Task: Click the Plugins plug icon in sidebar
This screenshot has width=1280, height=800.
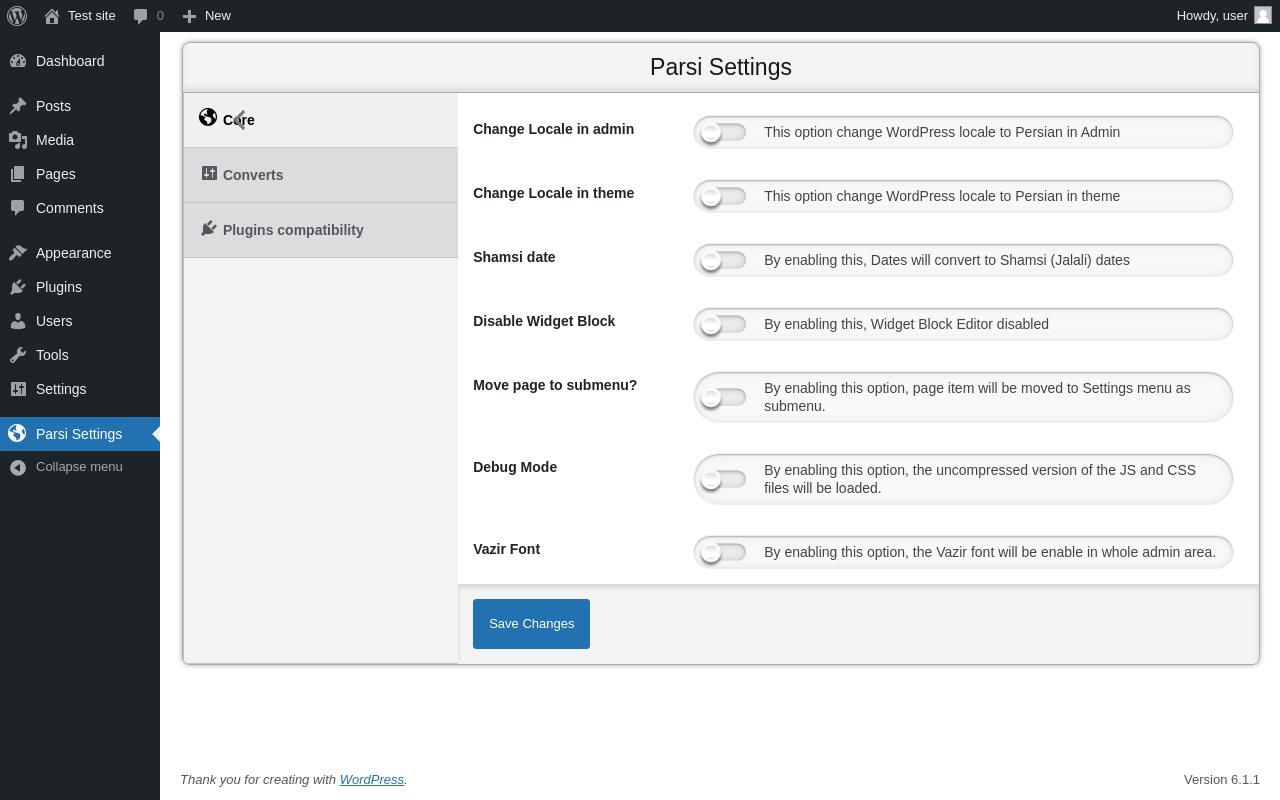Action: pos(18,287)
